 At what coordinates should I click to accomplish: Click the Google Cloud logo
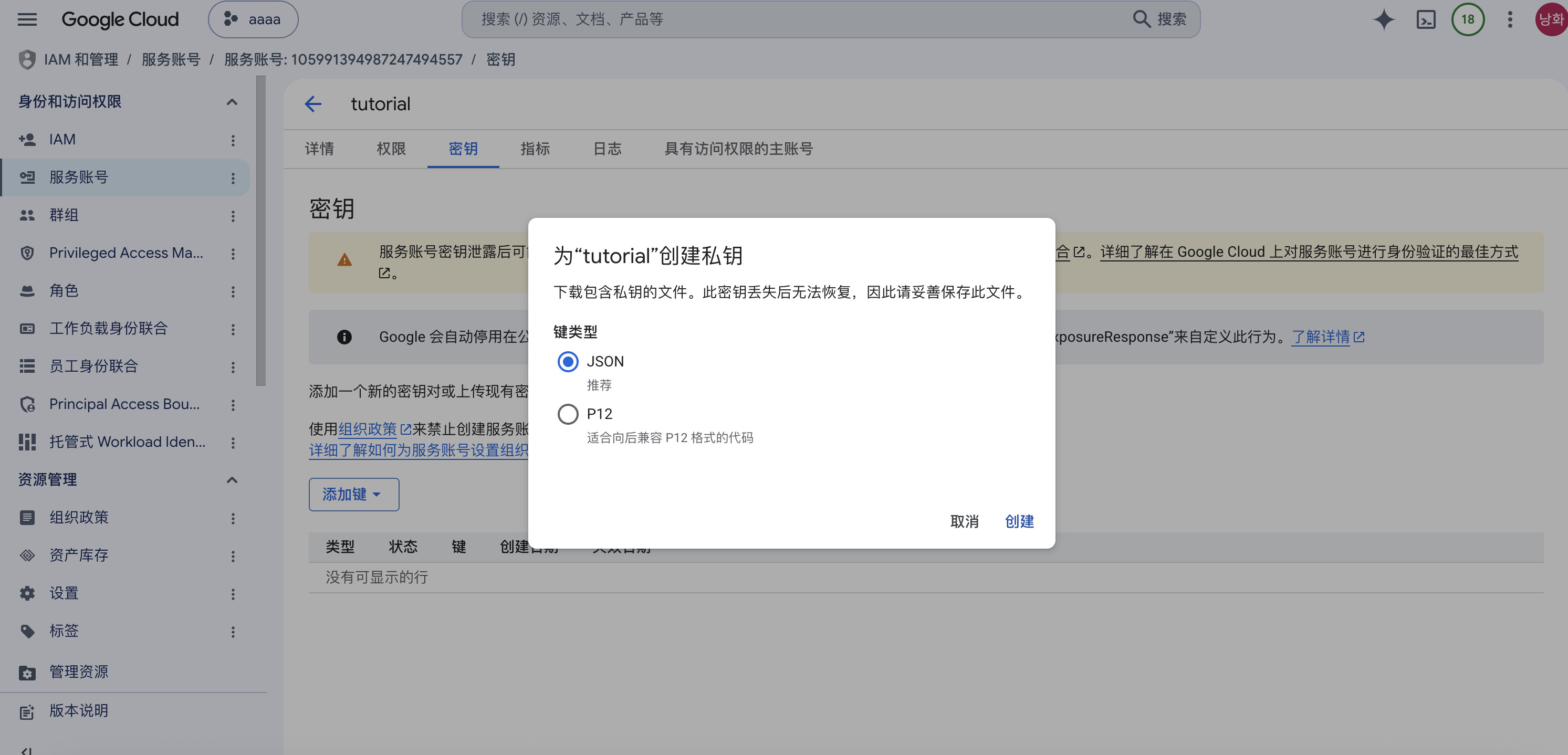click(120, 19)
